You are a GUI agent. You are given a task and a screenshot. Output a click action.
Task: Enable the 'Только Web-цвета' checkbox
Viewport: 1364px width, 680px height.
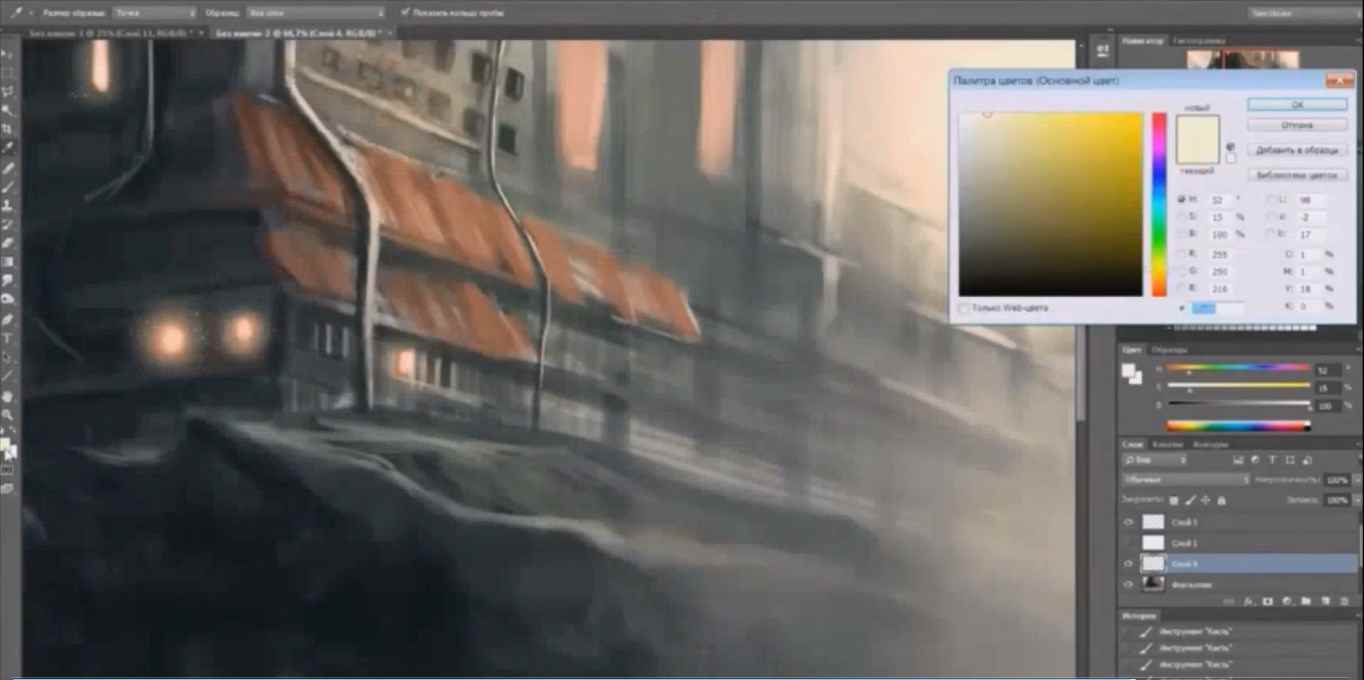point(964,308)
